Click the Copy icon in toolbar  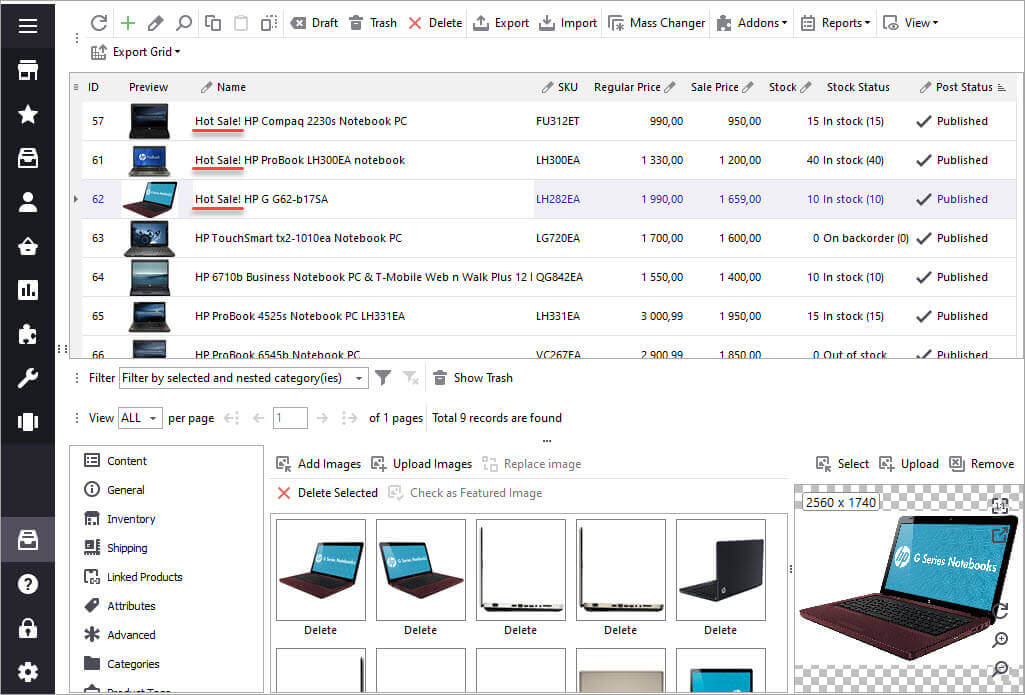[x=213, y=22]
